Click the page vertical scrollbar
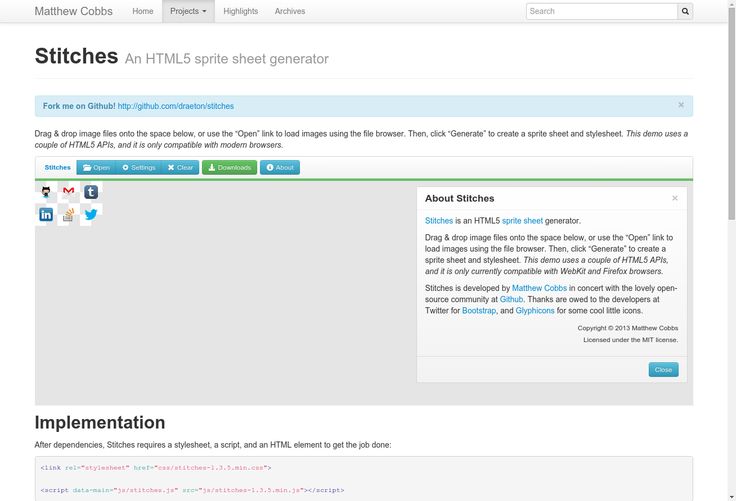This screenshot has width=736, height=501. tap(731, 113)
